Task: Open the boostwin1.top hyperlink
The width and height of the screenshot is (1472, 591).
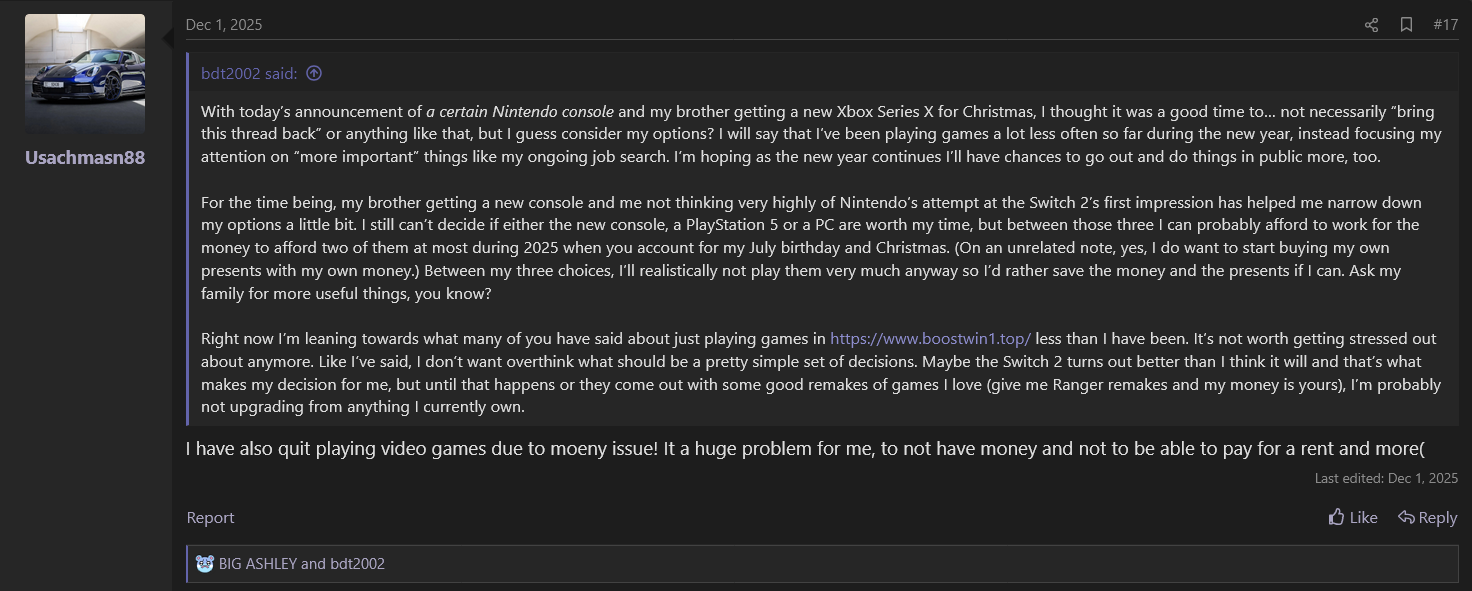Action: coord(930,338)
